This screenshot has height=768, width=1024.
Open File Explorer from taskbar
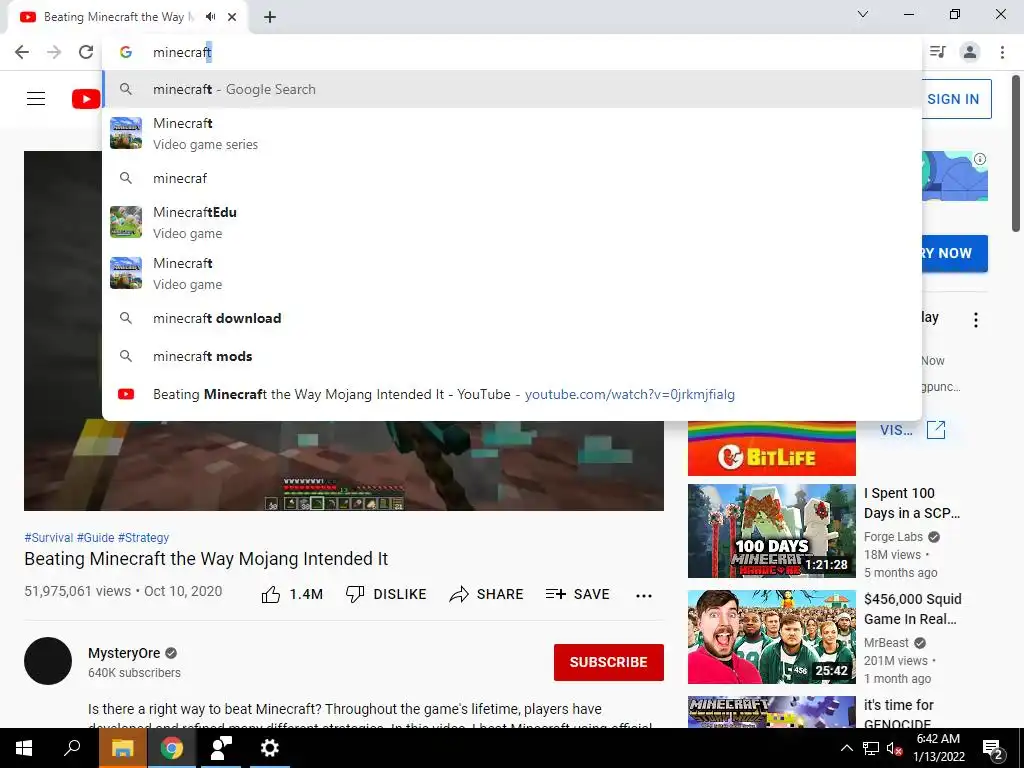122,748
